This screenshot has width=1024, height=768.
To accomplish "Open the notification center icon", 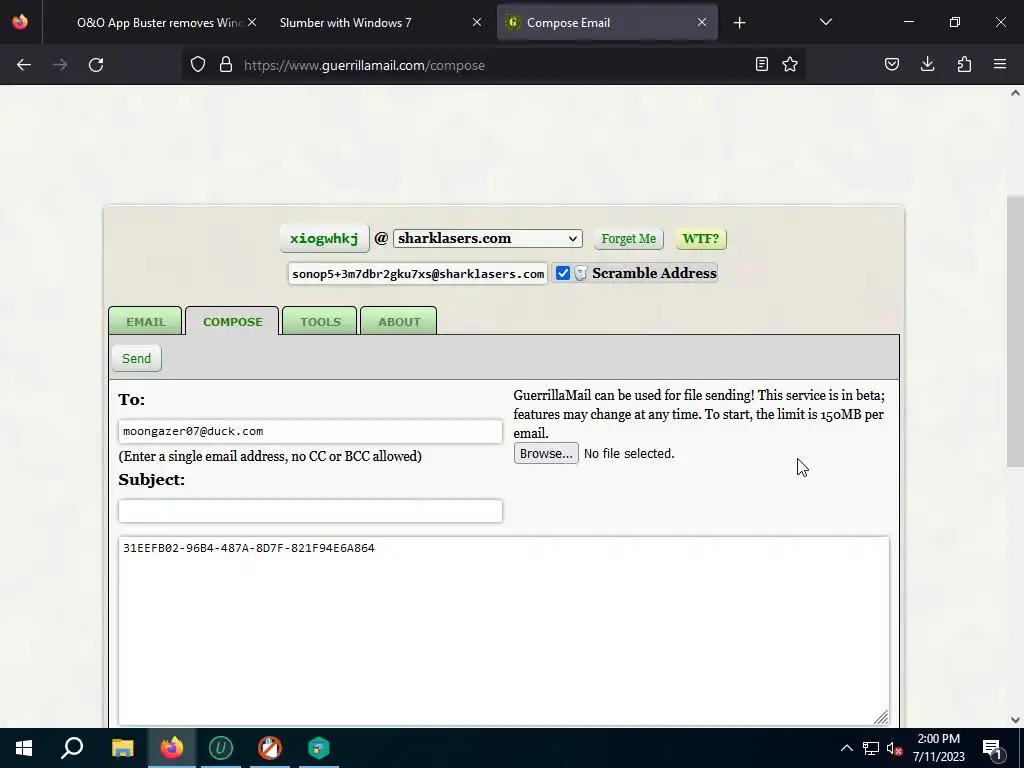I will point(992,748).
